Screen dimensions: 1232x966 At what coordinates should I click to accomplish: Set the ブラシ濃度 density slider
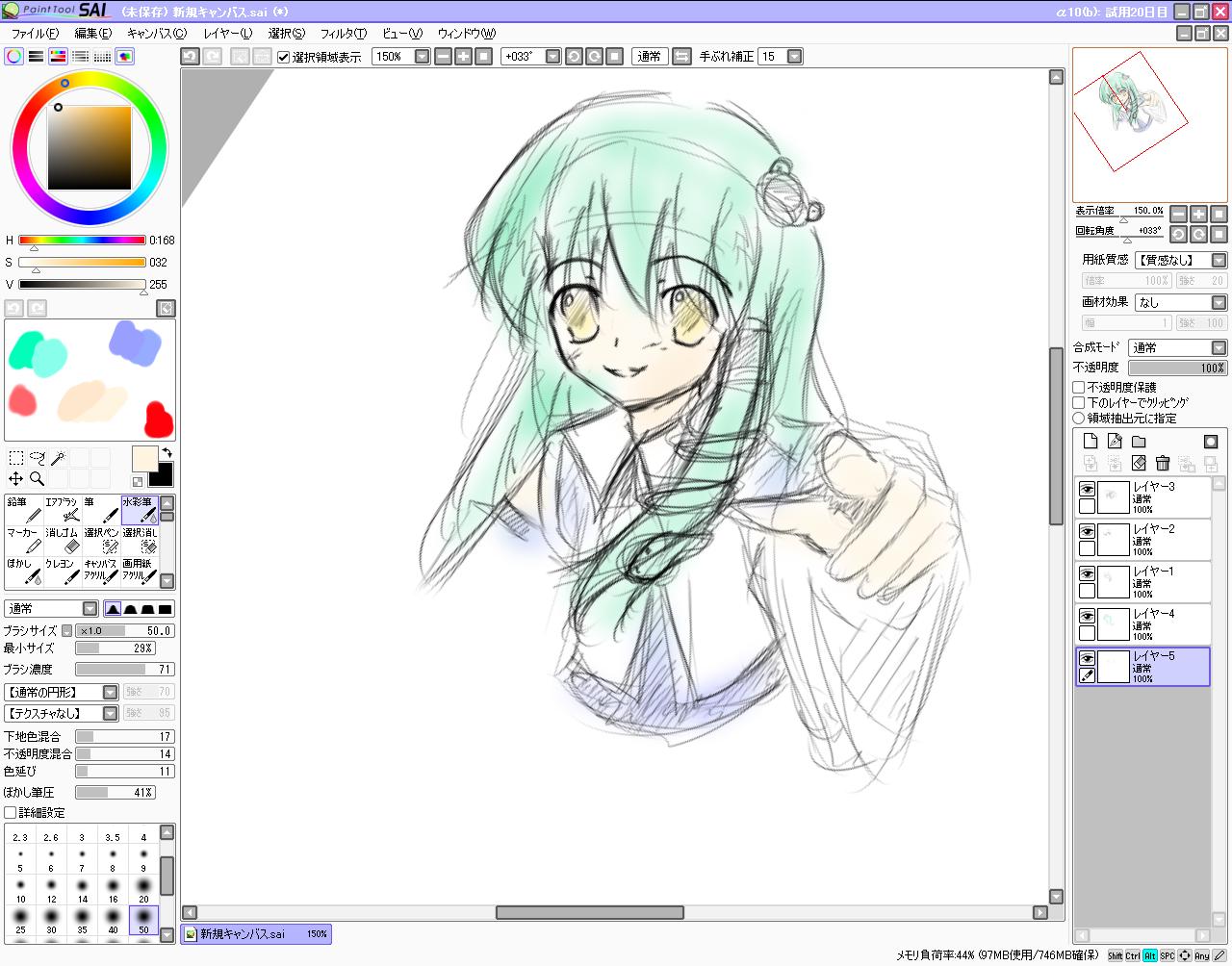coord(124,669)
